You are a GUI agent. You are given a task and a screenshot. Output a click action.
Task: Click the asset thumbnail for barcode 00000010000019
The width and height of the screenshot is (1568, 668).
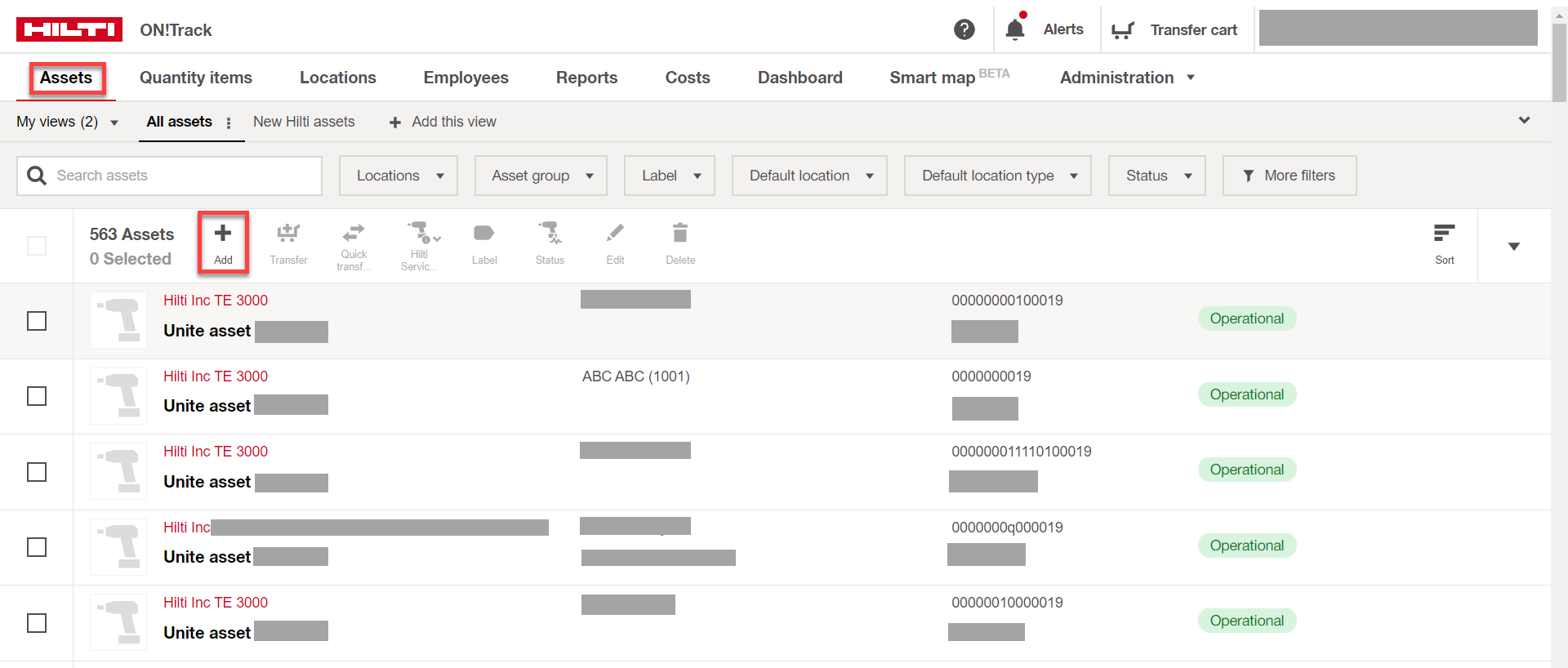118,622
